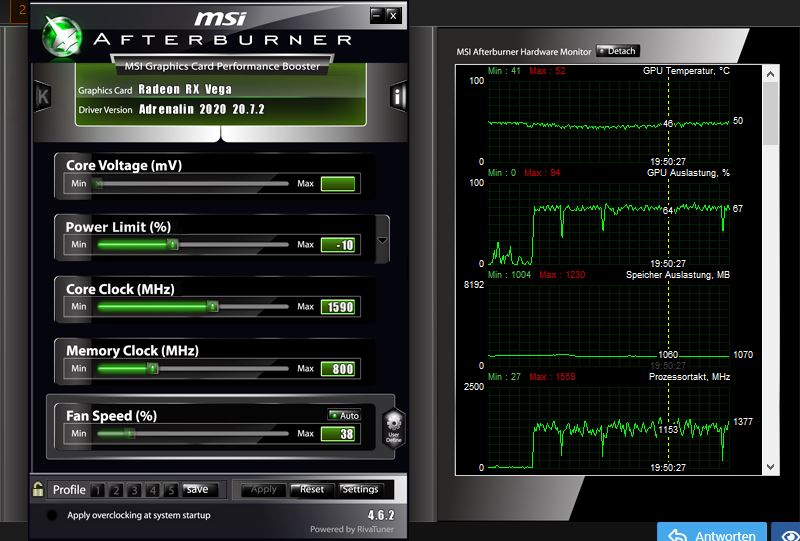Click the Power Limit value field showing -10
Image resolution: width=800 pixels, height=541 pixels.
tap(338, 245)
